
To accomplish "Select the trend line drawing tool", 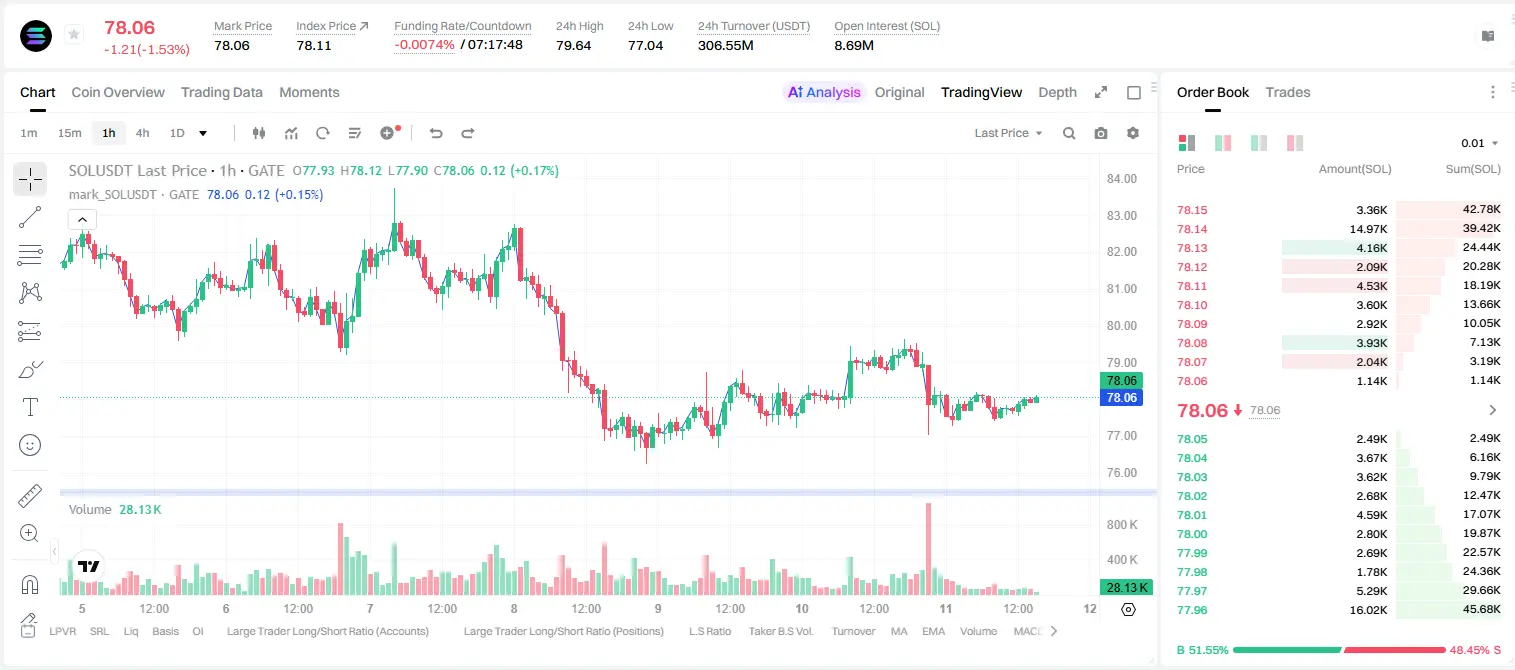I will click(30, 217).
